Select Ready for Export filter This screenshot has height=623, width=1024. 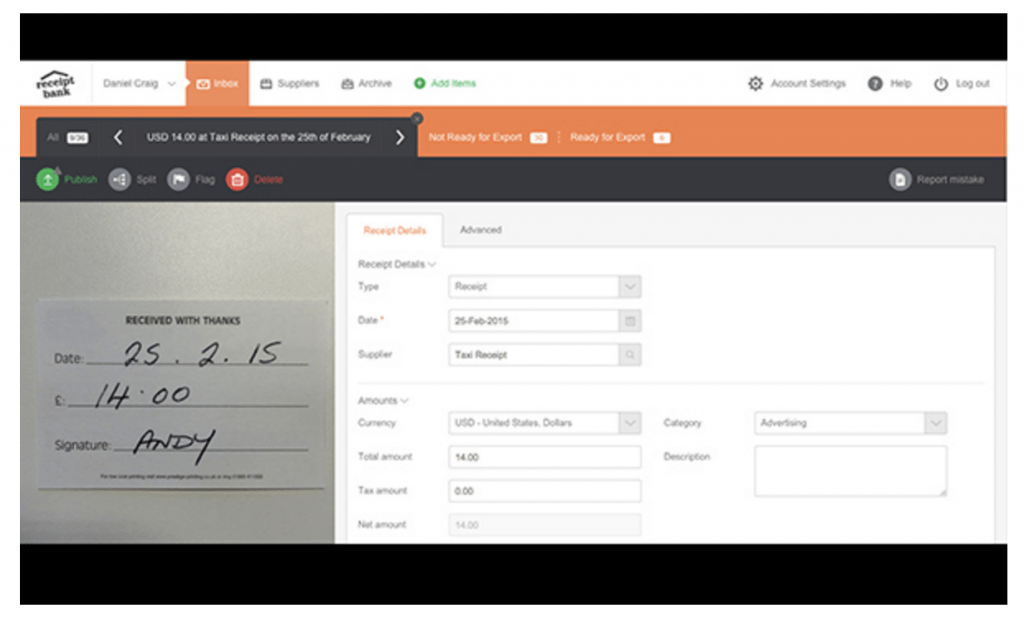tap(620, 138)
